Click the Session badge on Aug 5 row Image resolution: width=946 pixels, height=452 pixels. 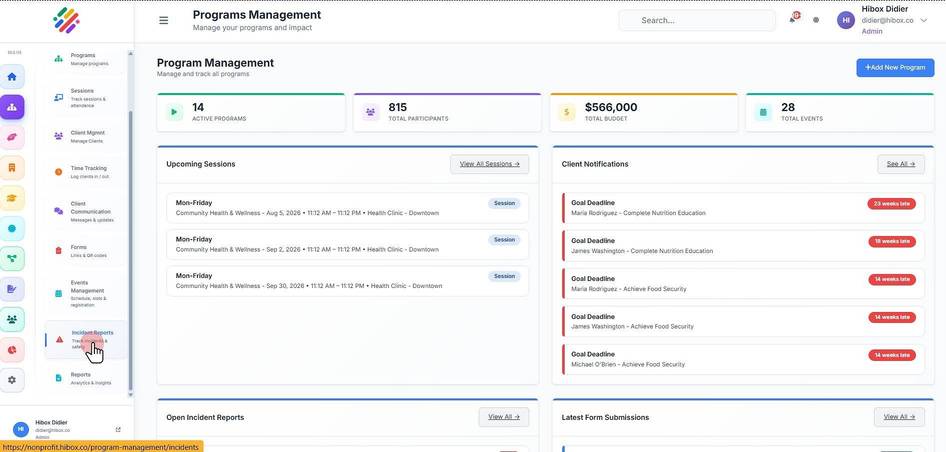(504, 203)
